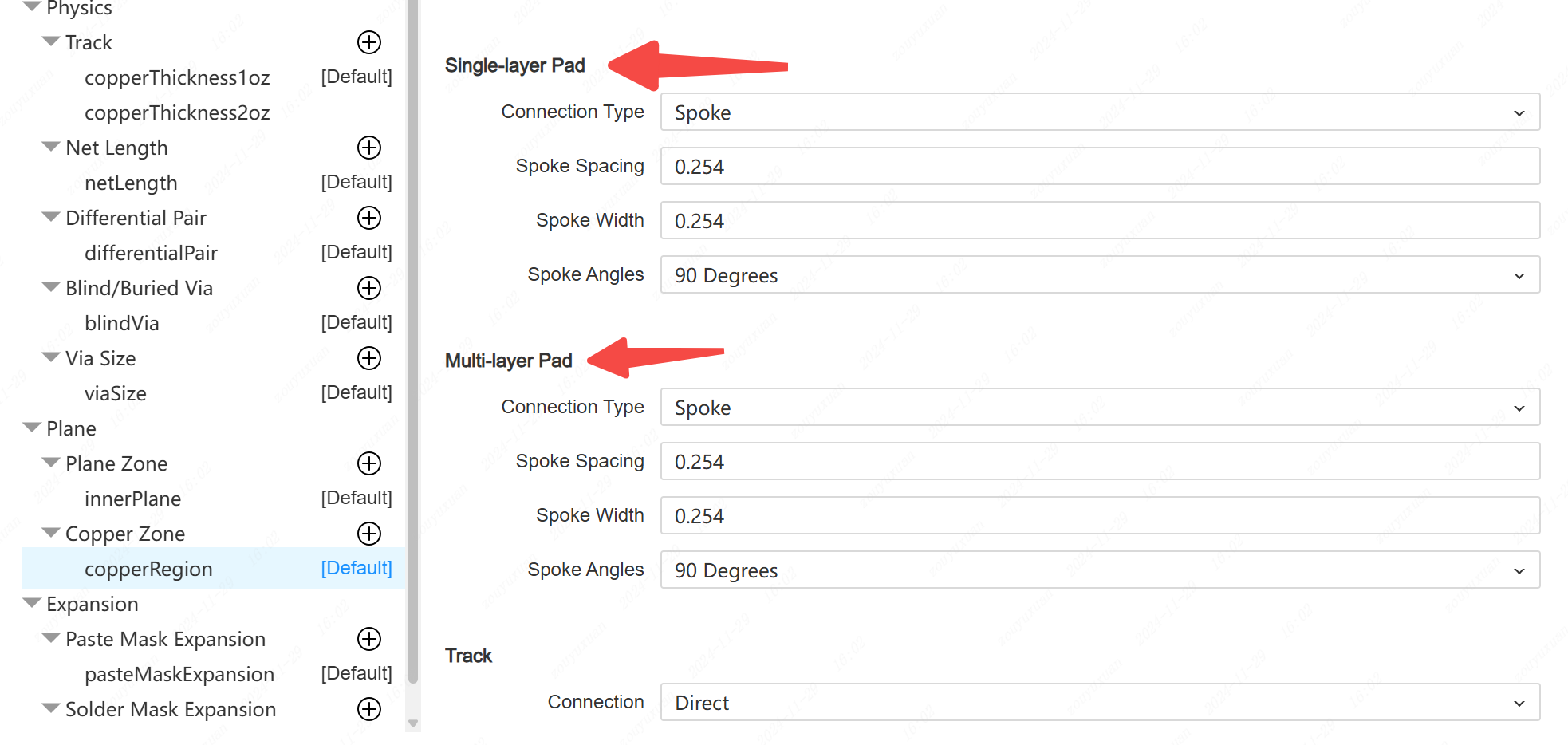Image resolution: width=1568 pixels, height=745 pixels.
Task: Add a new Plane Zone rule
Action: [x=368, y=463]
